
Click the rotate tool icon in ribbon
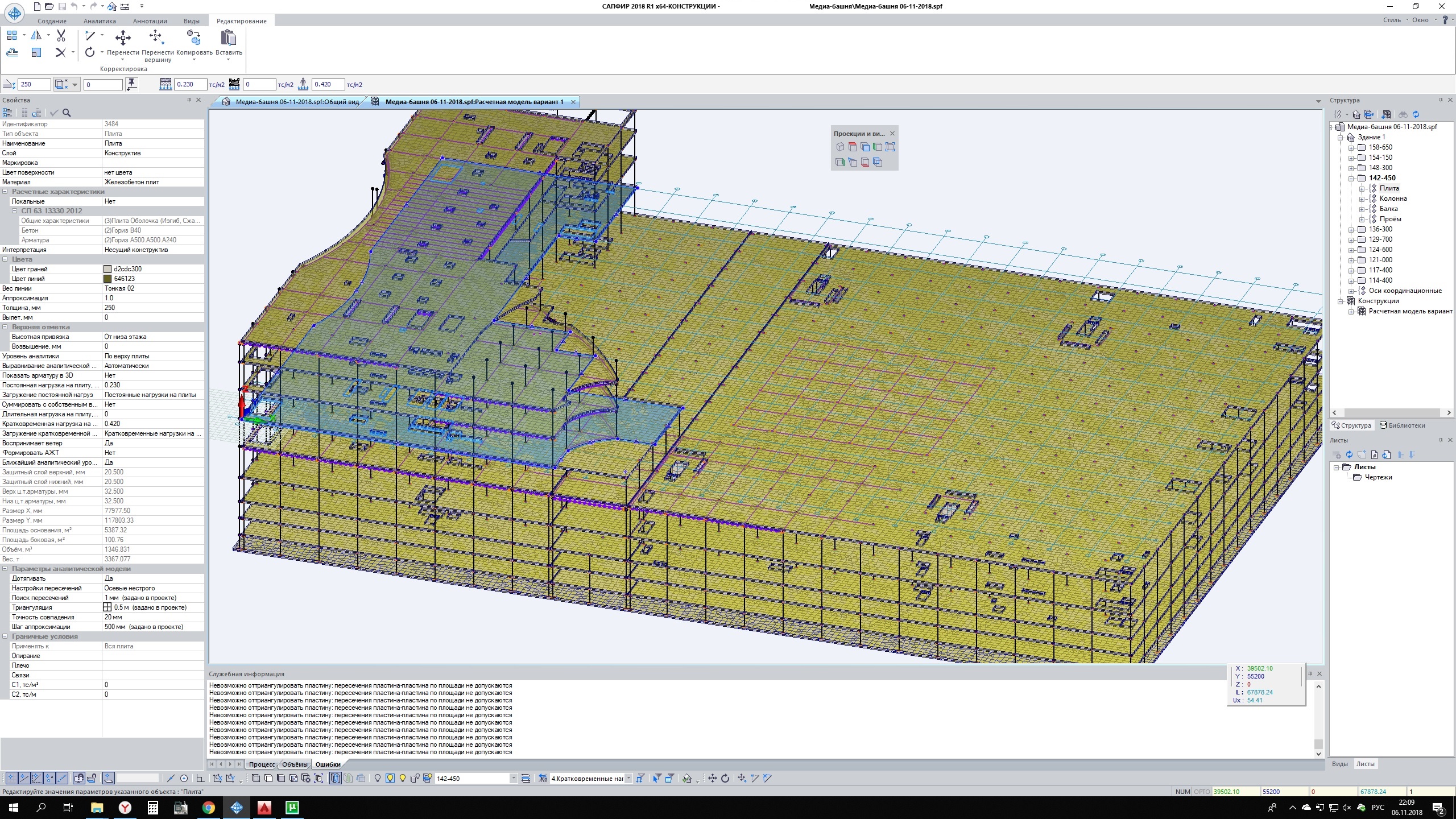tap(90, 52)
